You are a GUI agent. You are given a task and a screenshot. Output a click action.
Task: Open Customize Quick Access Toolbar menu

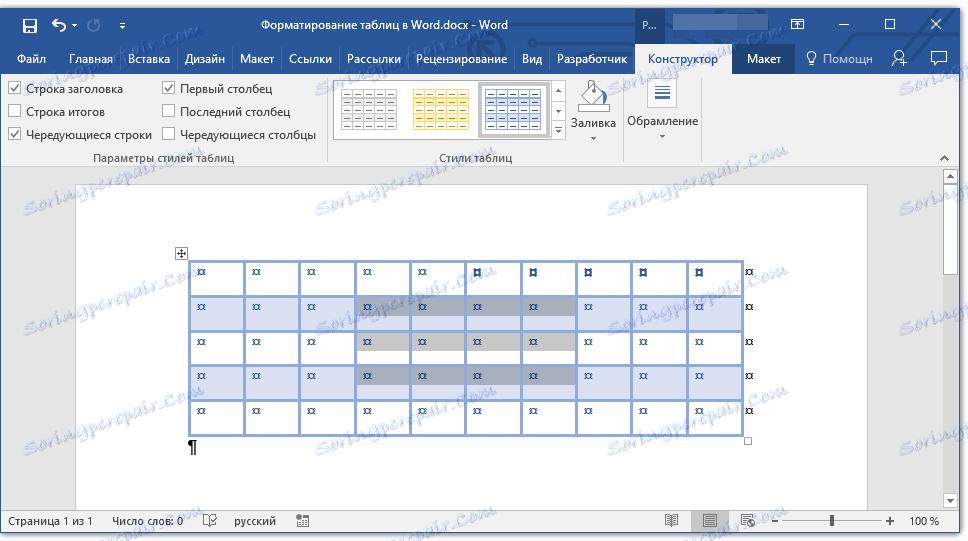click(122, 26)
